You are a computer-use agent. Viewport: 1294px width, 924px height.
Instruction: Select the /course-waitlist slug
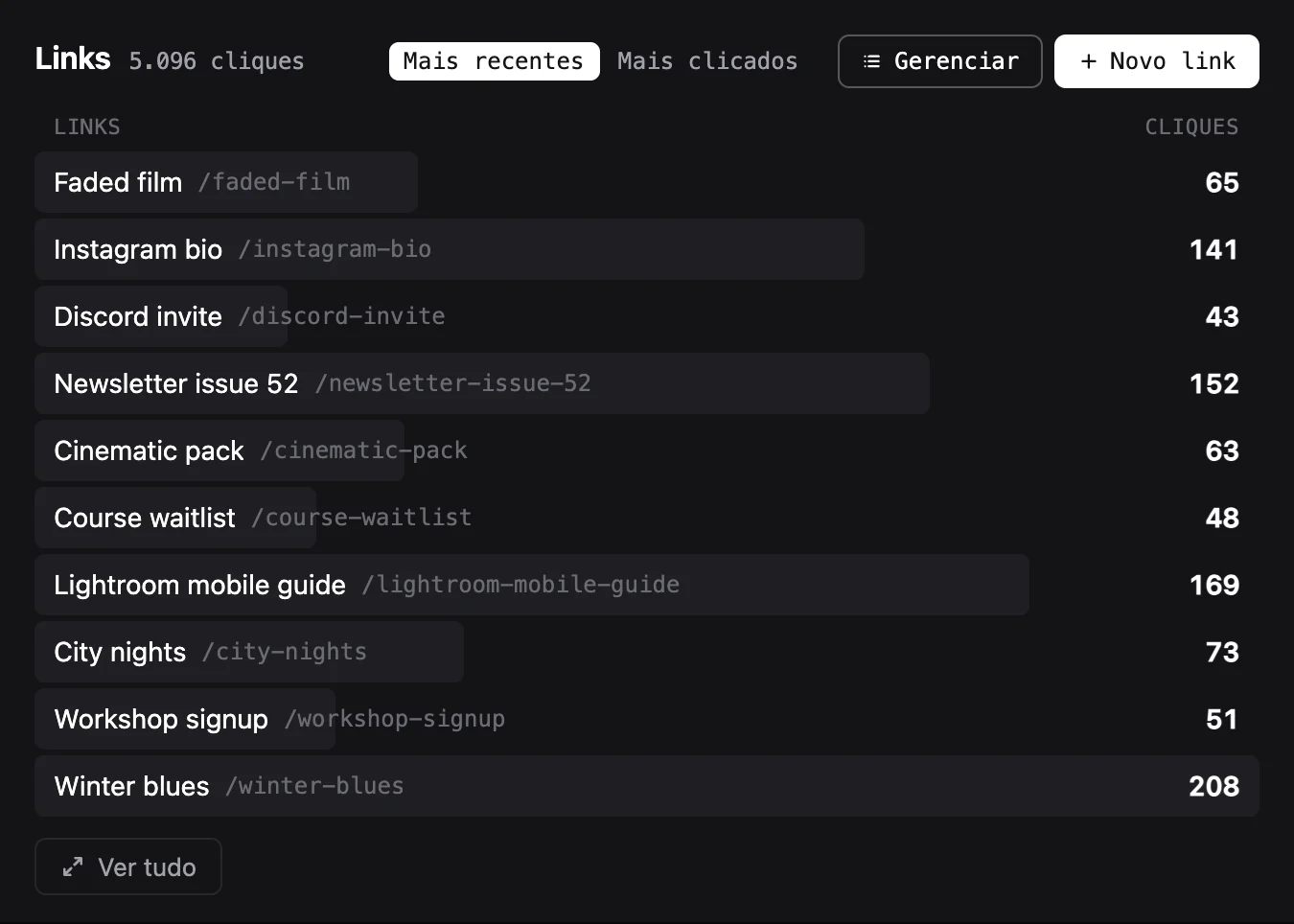tap(361, 518)
